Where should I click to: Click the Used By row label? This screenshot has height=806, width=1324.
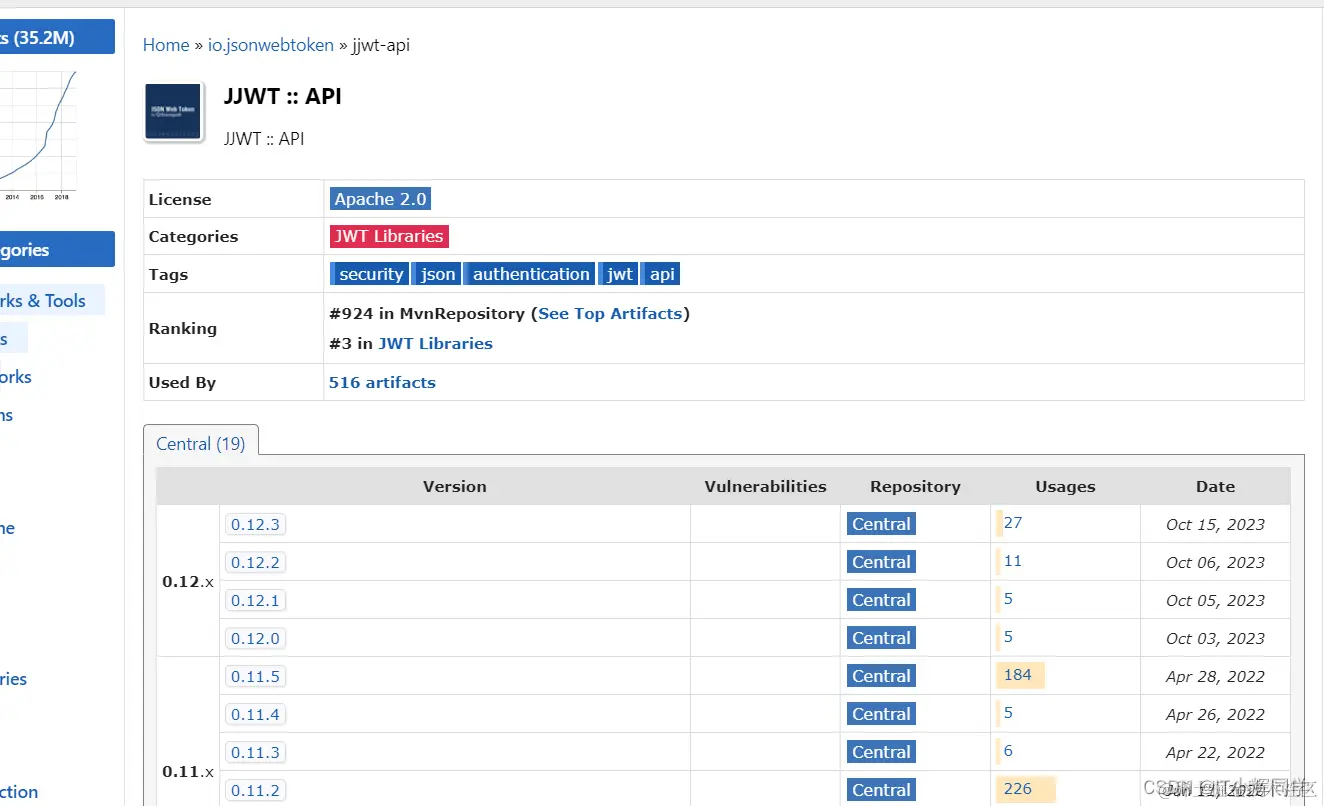182,382
